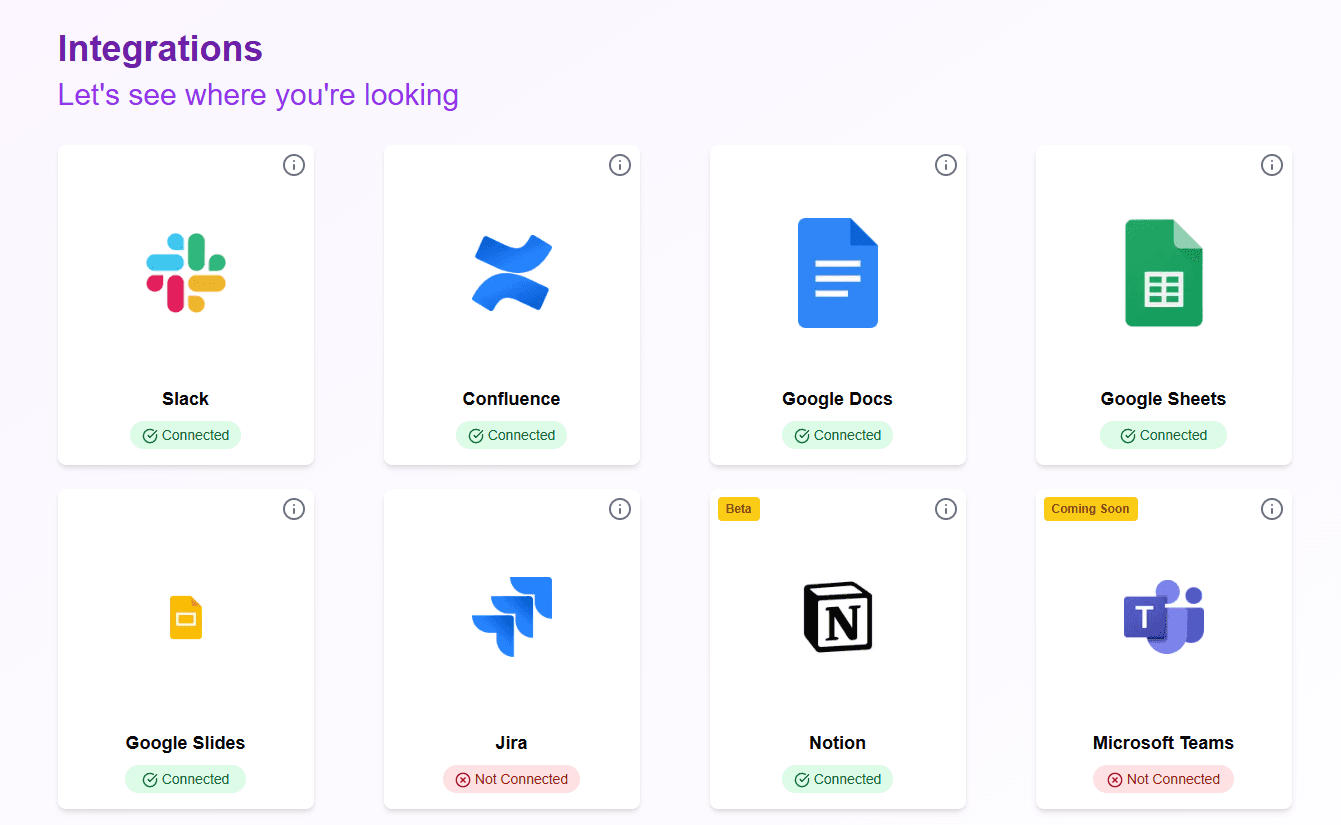Toggle Google Sheets Connected status
1341x825 pixels.
(1163, 435)
